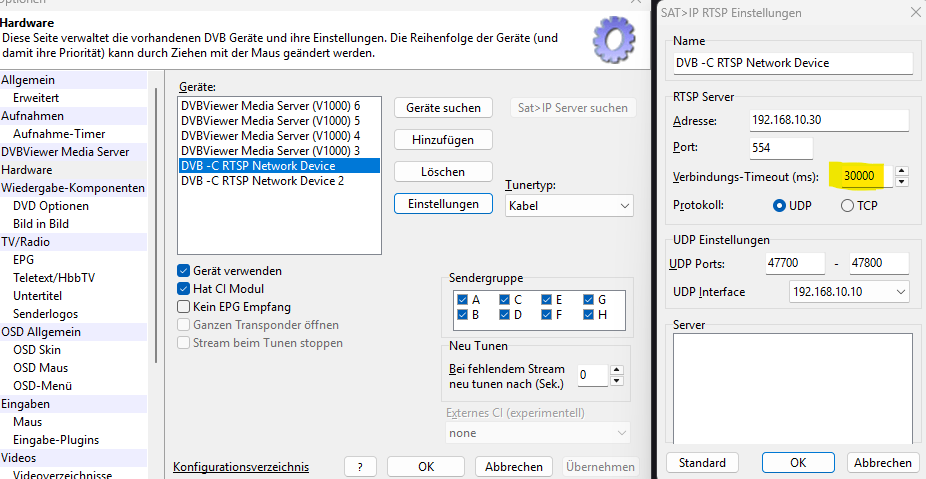Uncheck Sendergruppe G
The image size is (926, 479).
588,299
